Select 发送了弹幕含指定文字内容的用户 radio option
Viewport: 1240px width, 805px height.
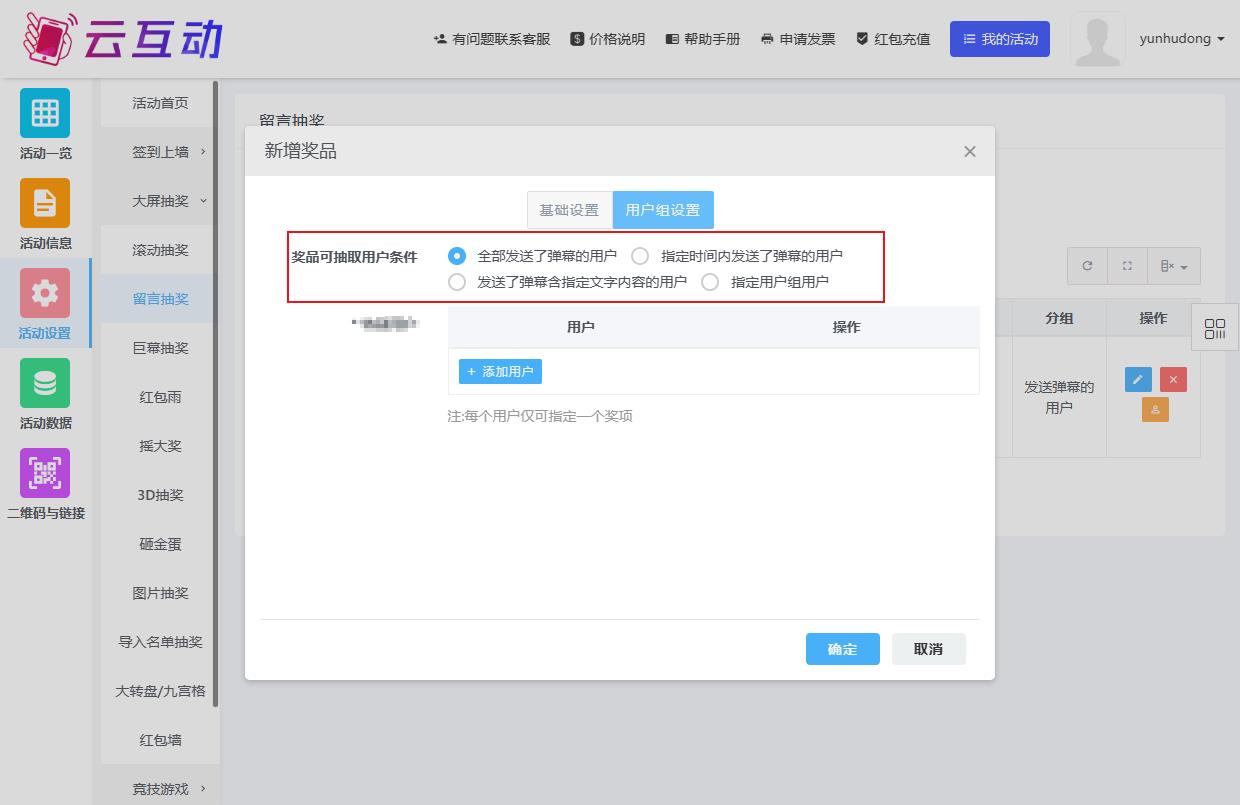[x=457, y=282]
